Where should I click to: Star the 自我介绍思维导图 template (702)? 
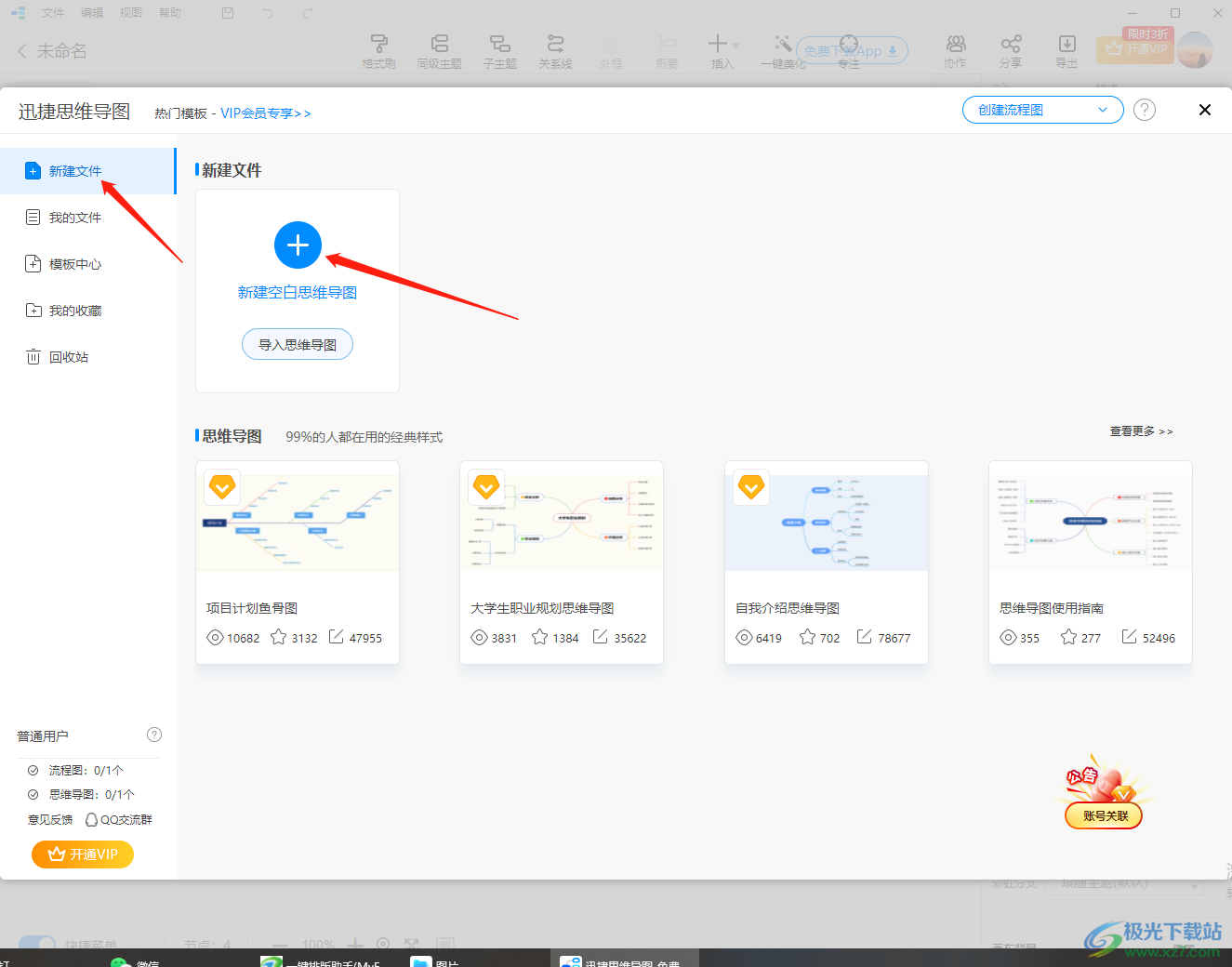click(x=807, y=637)
